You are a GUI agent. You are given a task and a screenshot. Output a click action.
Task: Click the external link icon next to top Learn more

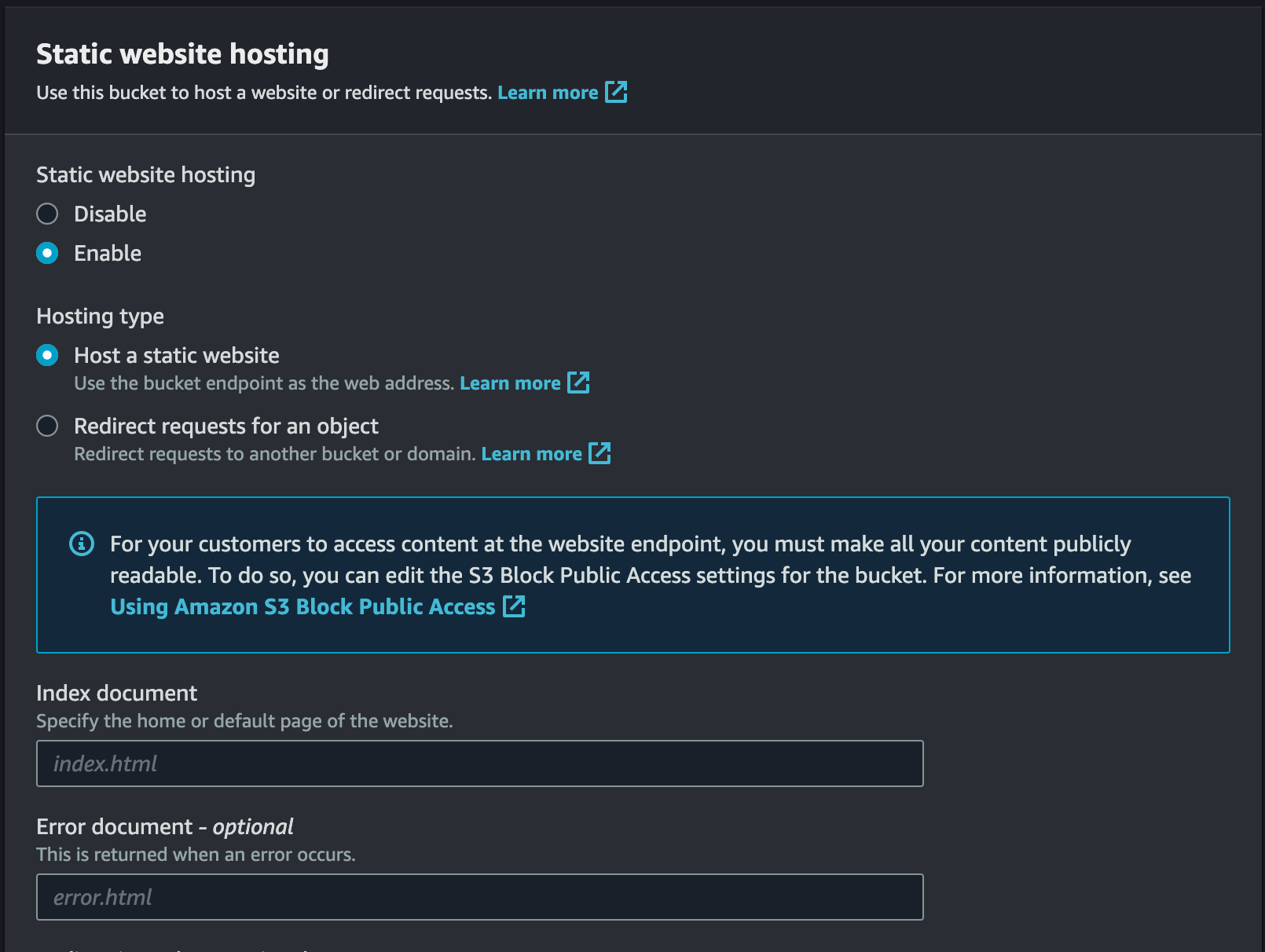pyautogui.click(x=618, y=92)
